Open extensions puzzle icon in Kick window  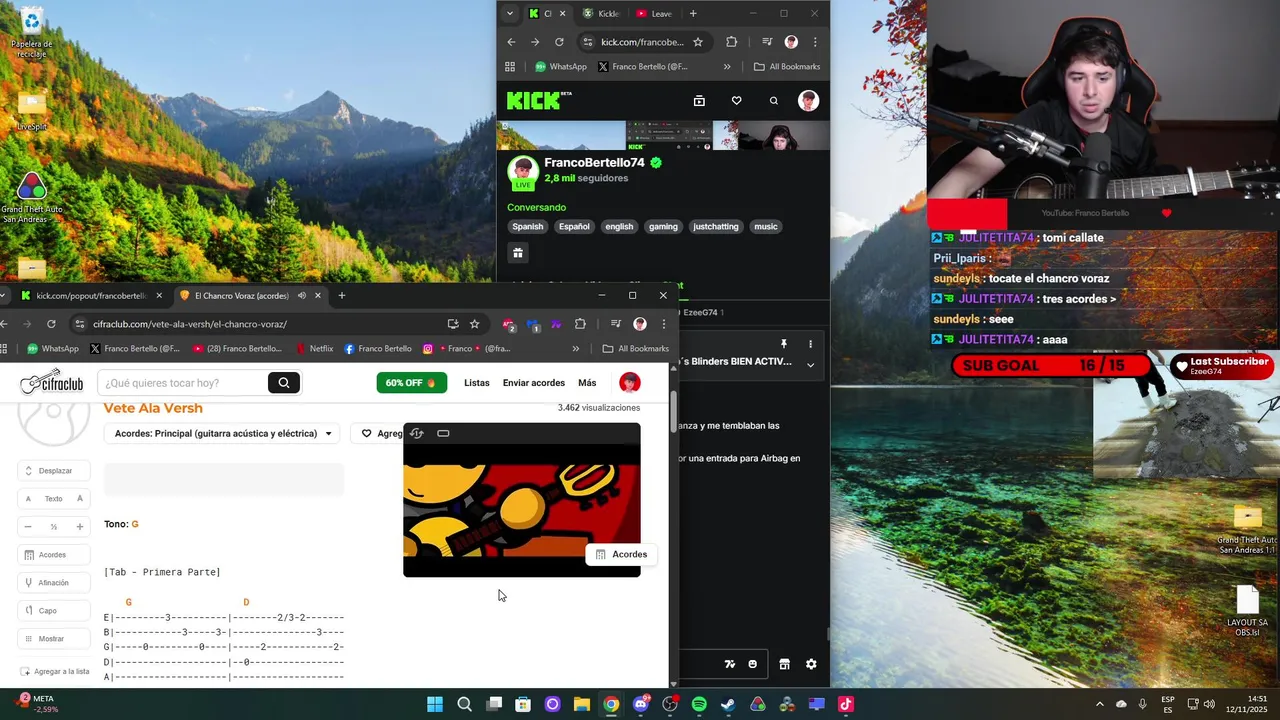click(731, 42)
